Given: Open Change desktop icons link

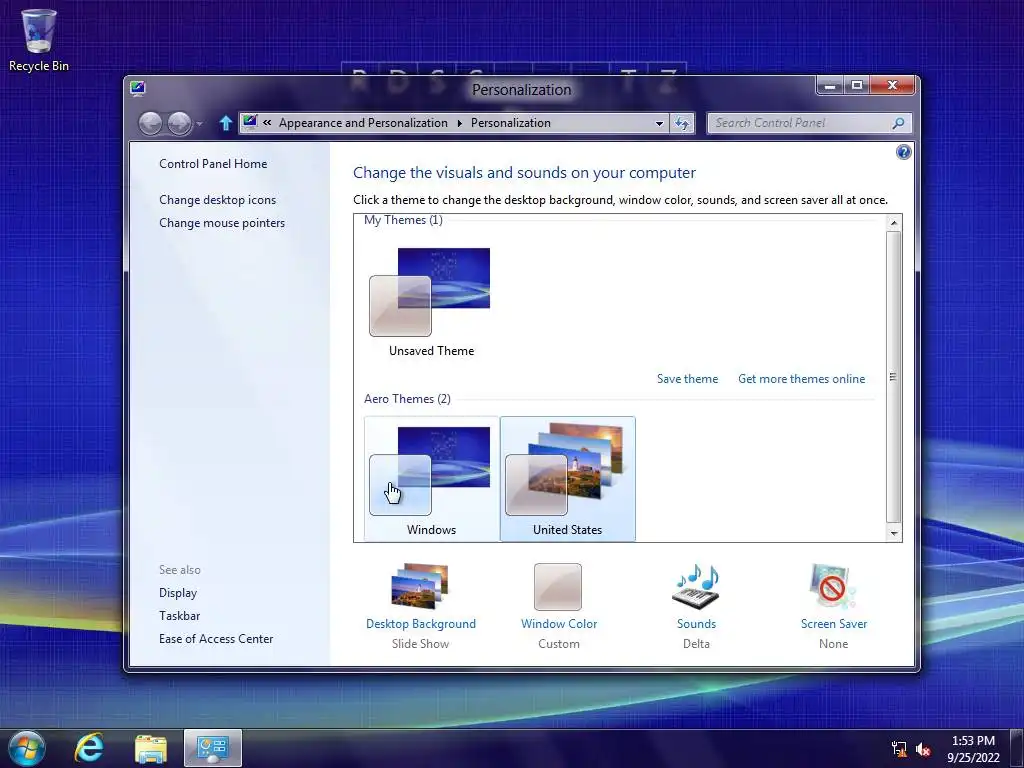Looking at the screenshot, I should (x=217, y=200).
